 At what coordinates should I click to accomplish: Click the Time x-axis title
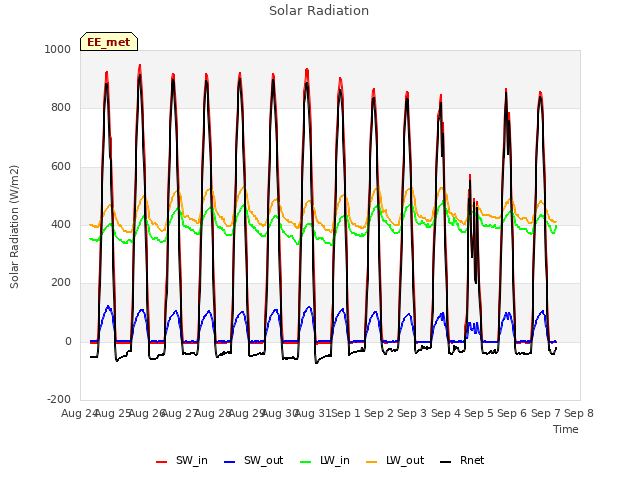tap(566, 429)
